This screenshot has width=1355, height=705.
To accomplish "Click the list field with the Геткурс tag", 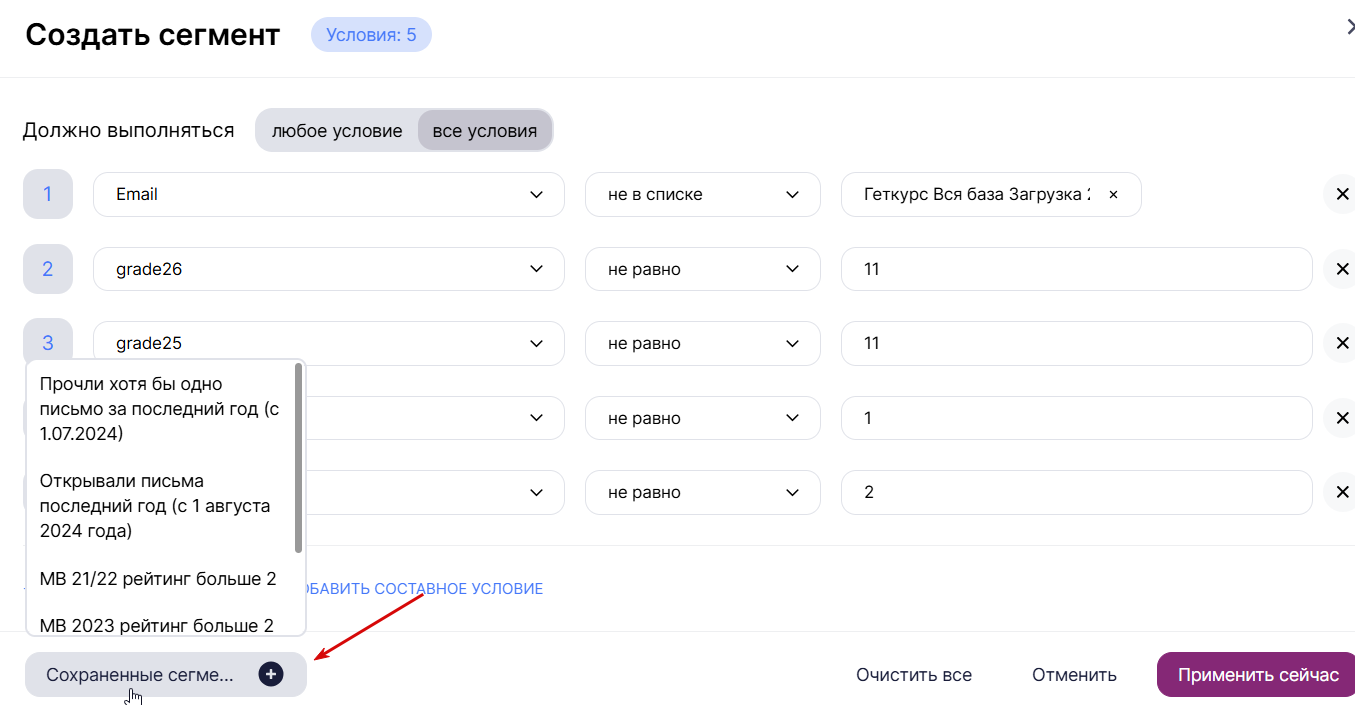I will (991, 194).
